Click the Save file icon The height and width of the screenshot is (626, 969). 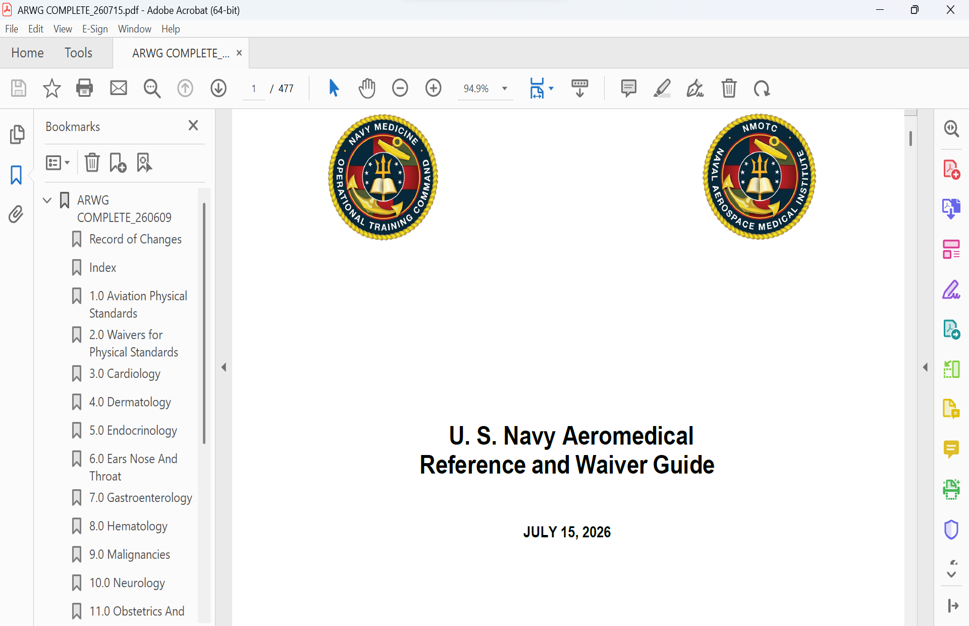coord(19,88)
